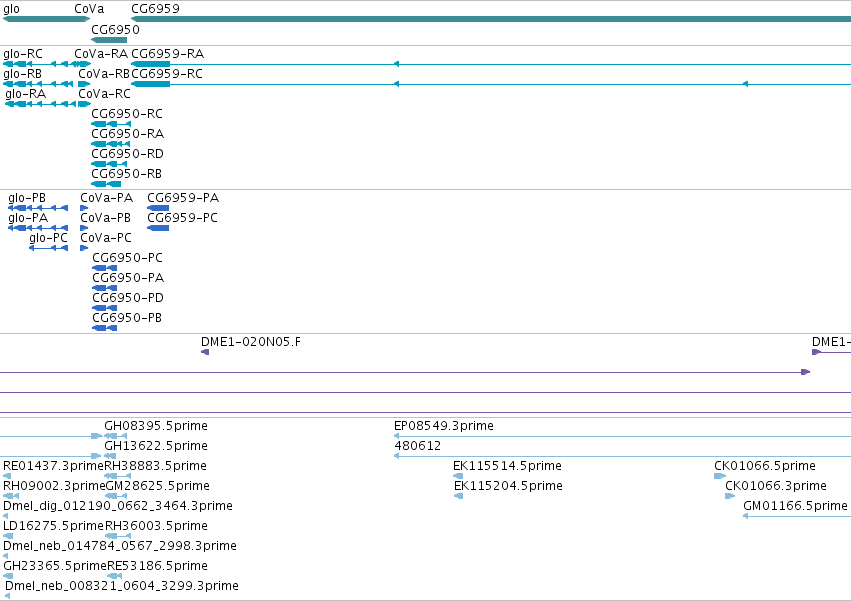Image resolution: width=851 pixels, height=601 pixels.
Task: Click the glo-PB protein feature
Action: click(x=38, y=208)
